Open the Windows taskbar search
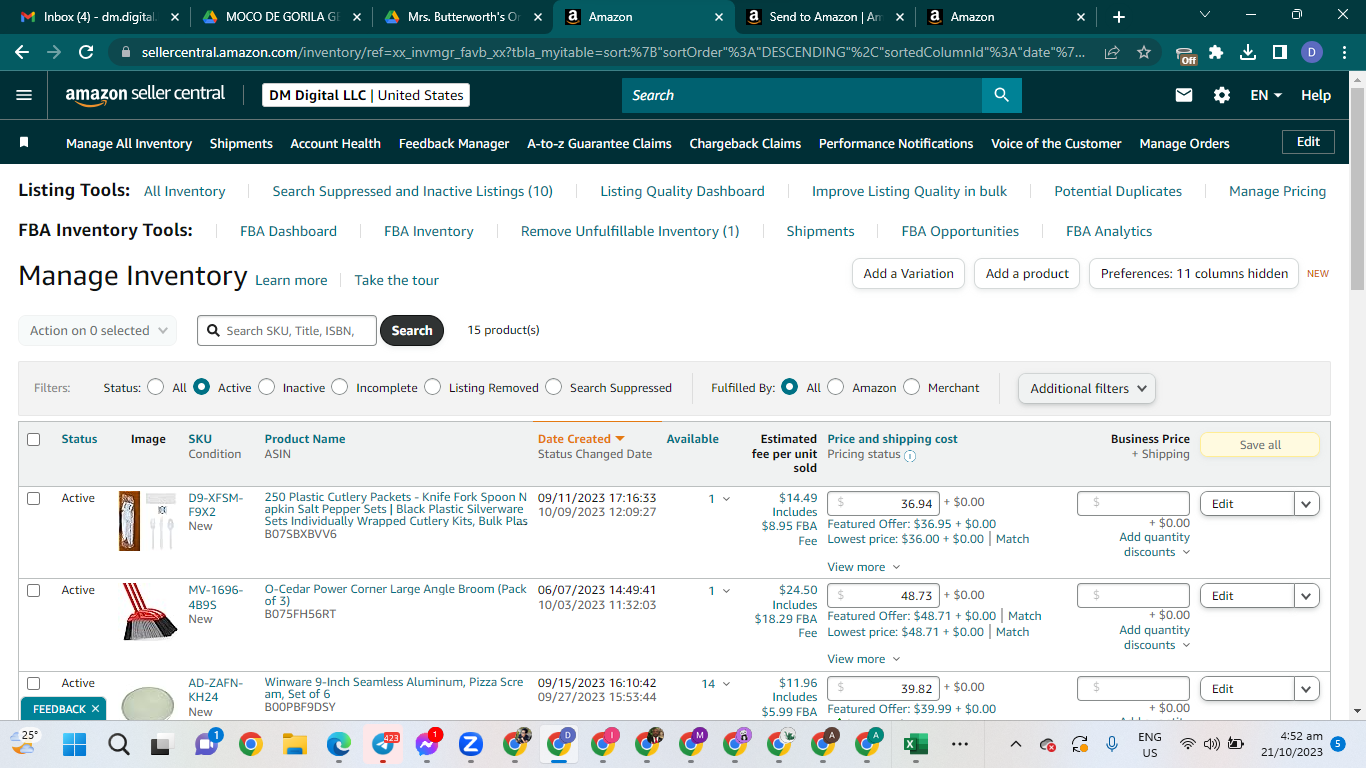The image size is (1366, 768). pos(119,744)
